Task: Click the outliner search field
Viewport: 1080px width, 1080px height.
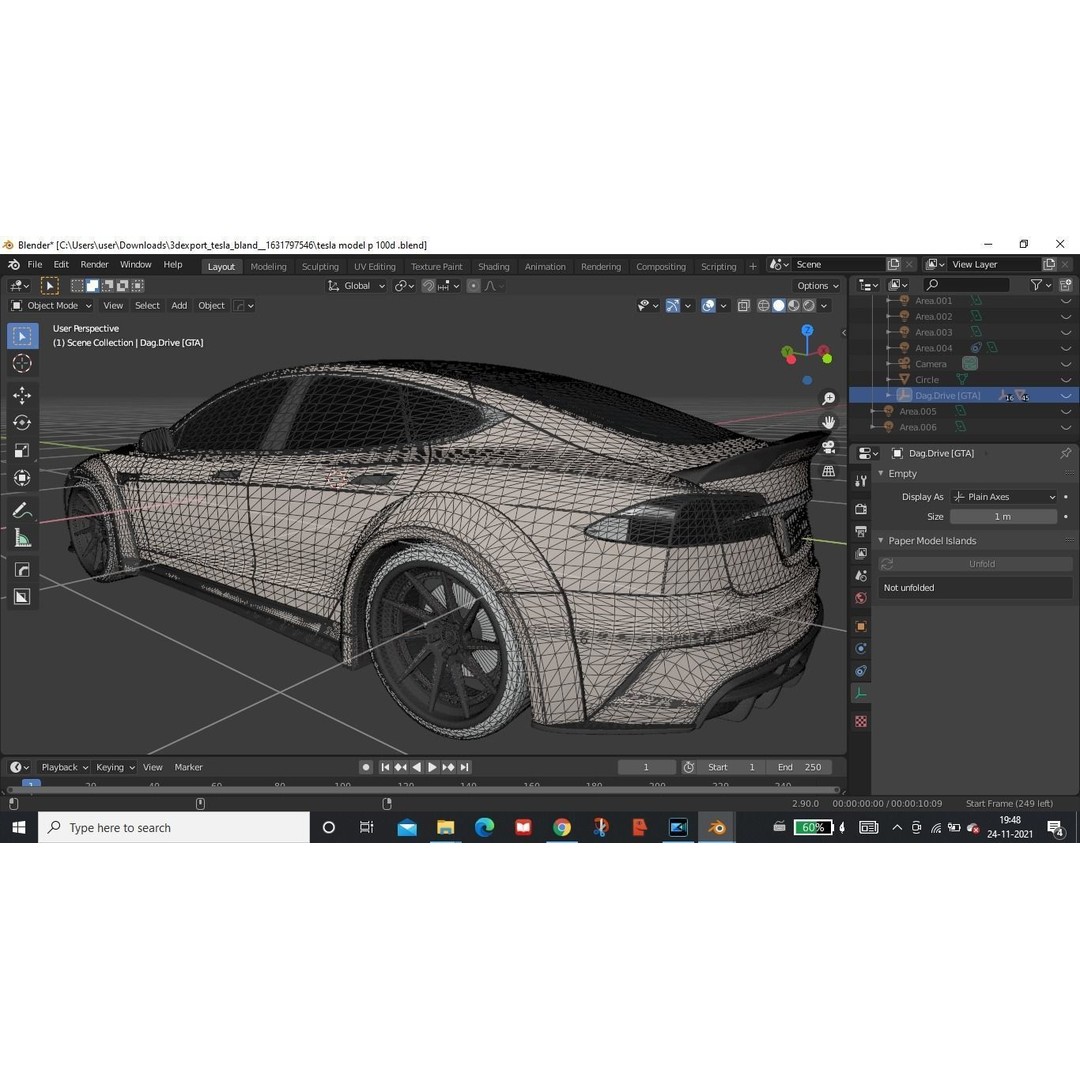Action: point(966,284)
